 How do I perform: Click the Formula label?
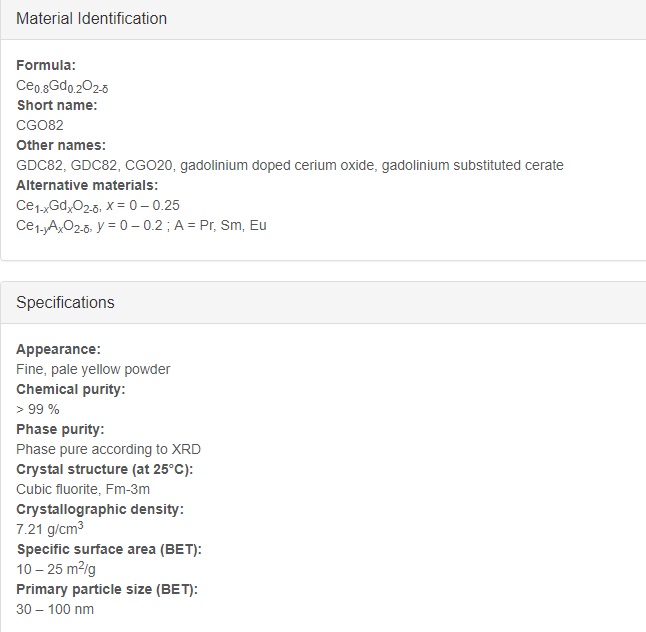point(46,65)
